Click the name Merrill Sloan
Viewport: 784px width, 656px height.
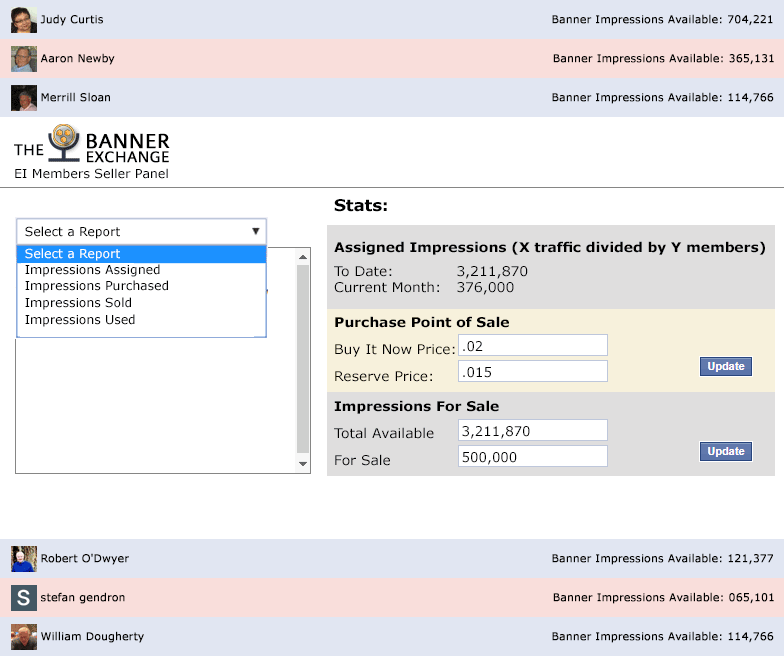pos(76,98)
